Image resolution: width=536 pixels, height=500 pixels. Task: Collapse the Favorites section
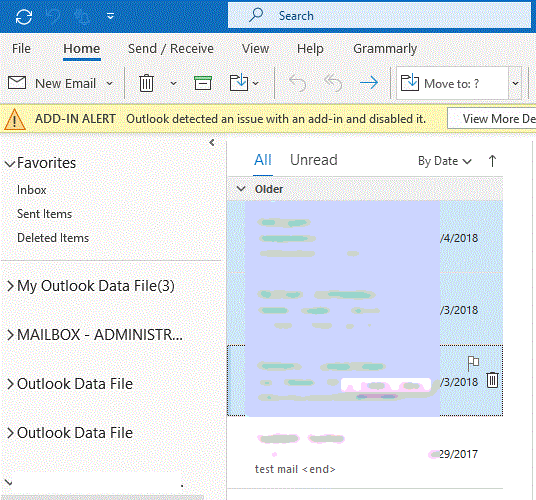click(10, 164)
